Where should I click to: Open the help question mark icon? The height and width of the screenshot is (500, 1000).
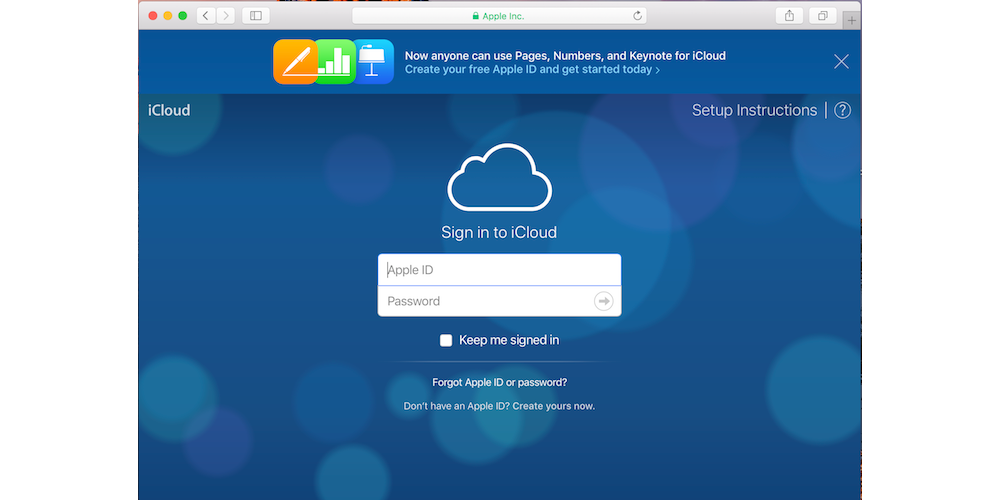[x=842, y=110]
